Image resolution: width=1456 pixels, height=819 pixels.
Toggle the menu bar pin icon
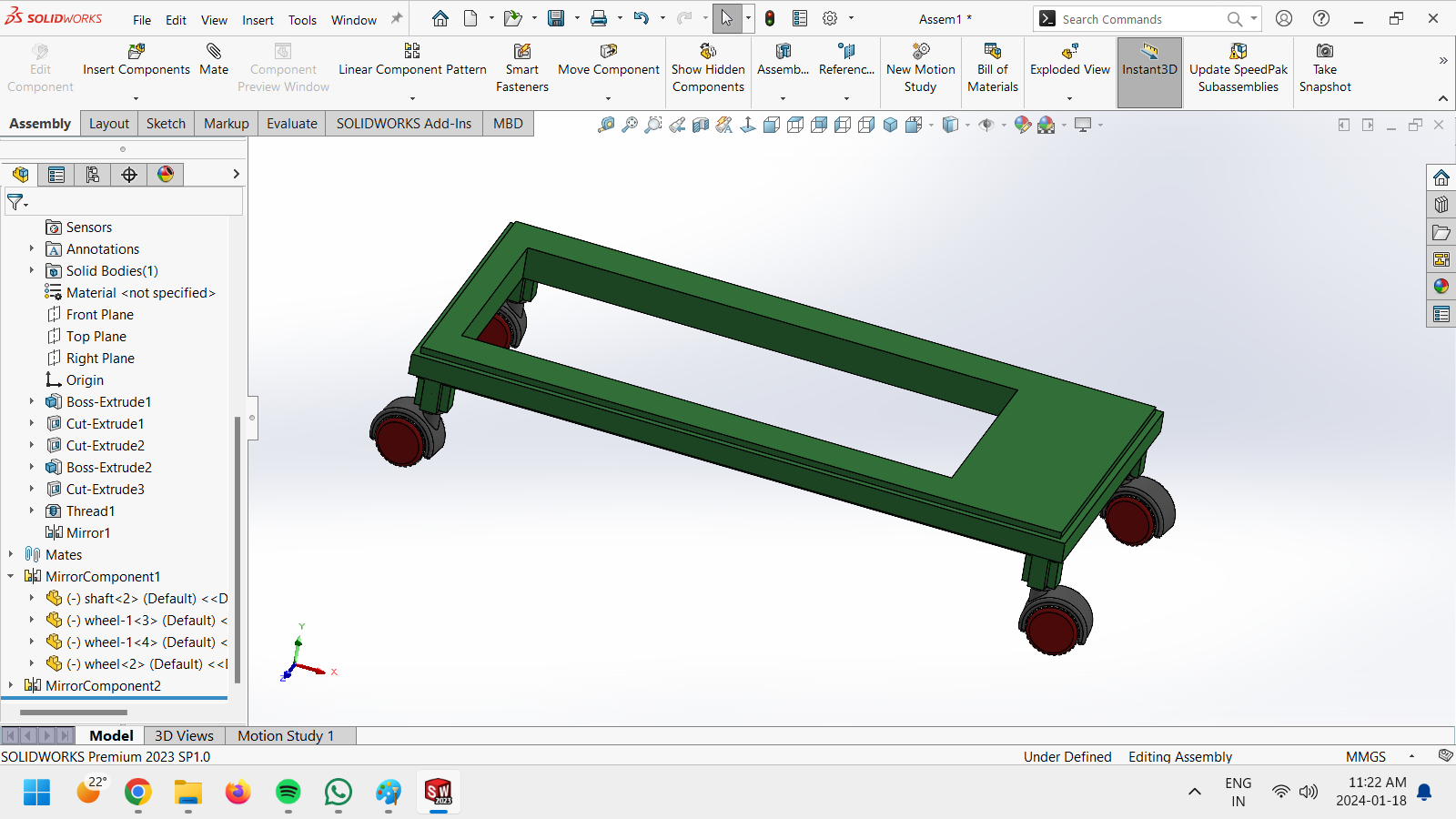pos(397,19)
